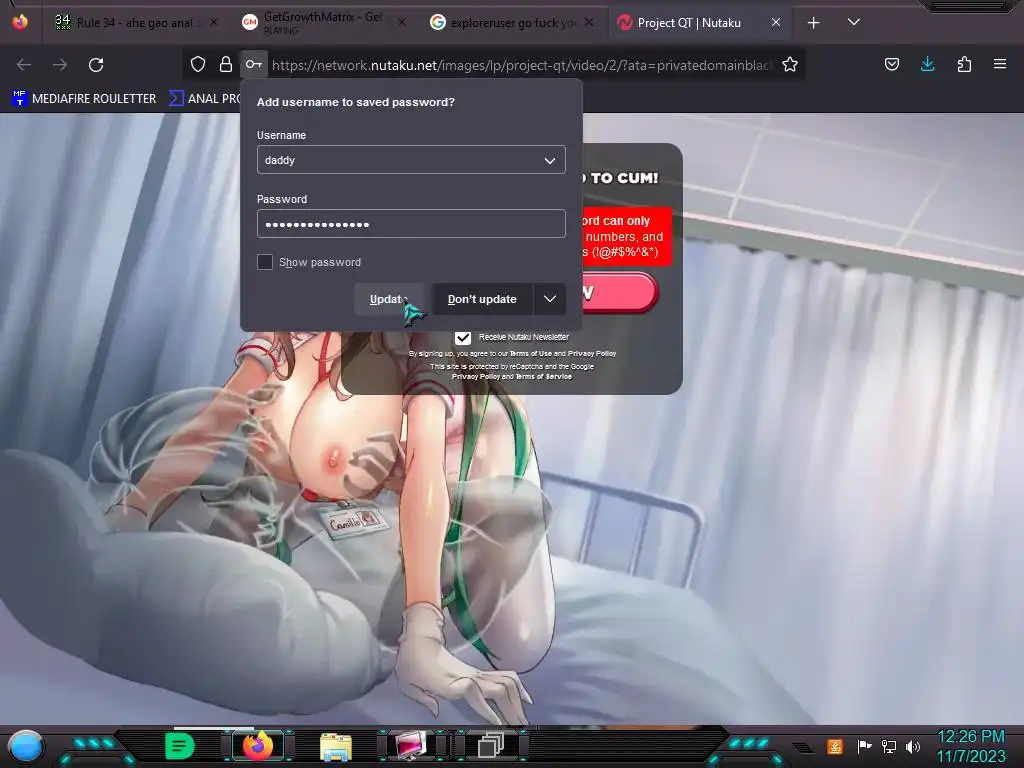Open the Action Center flag icon
The width and height of the screenshot is (1024, 768).
[864, 746]
